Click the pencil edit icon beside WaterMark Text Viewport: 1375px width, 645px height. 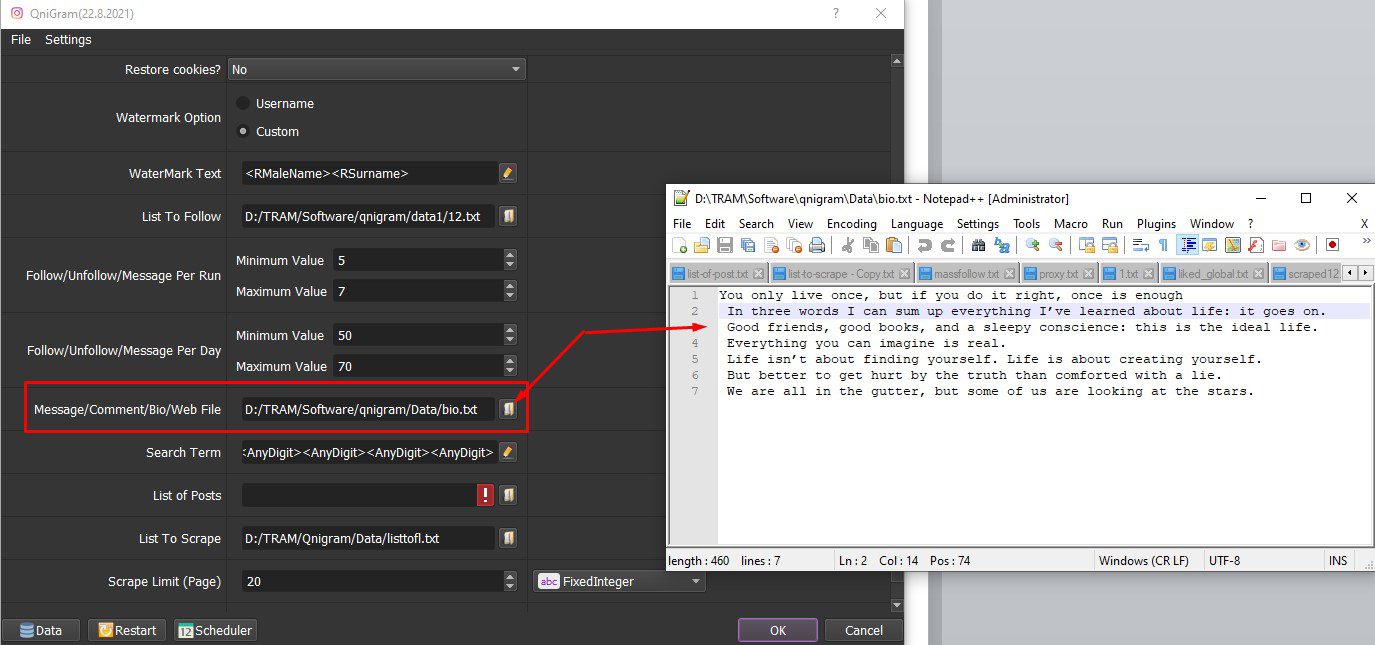(x=508, y=173)
